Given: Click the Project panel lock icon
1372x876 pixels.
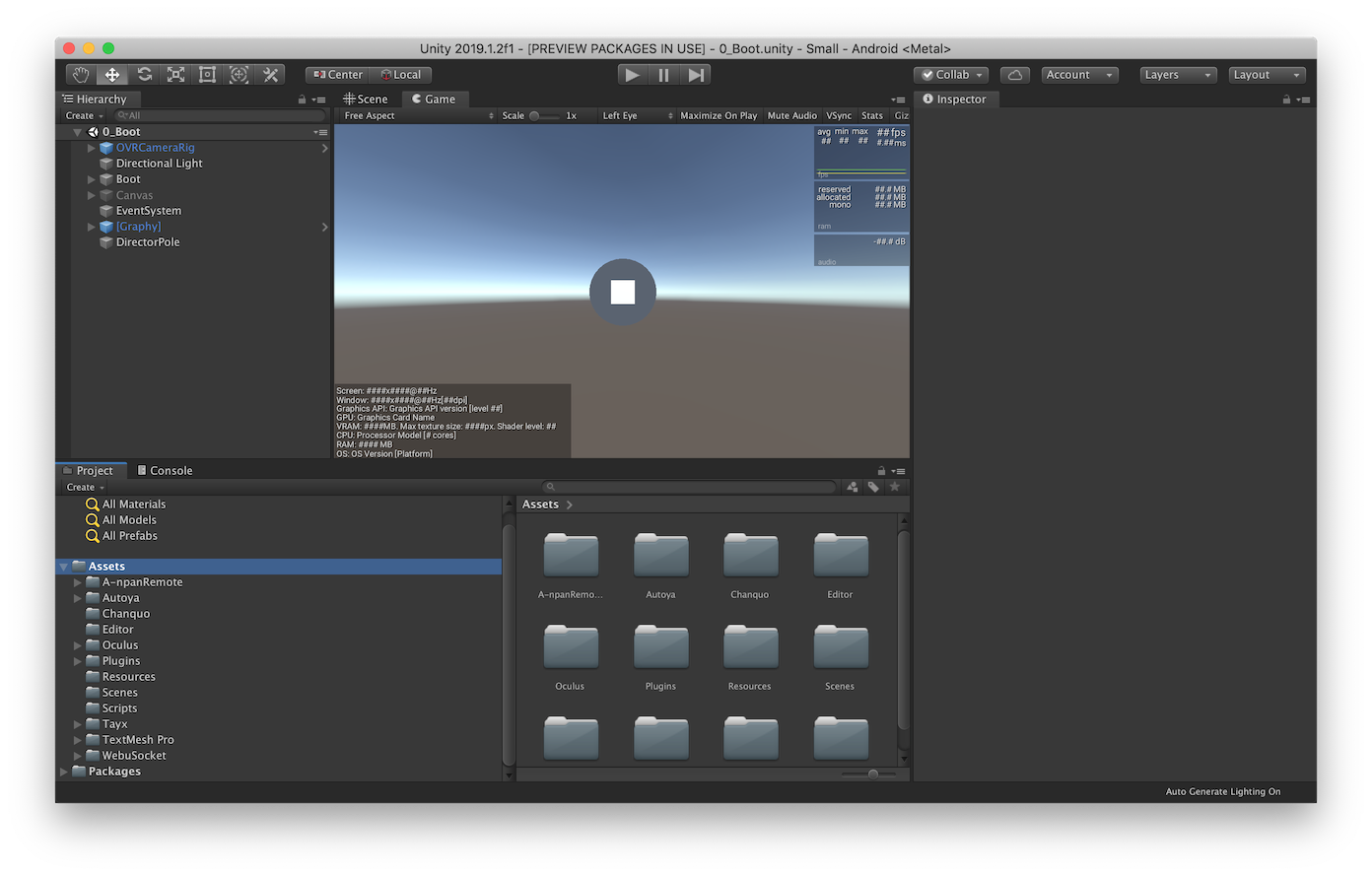Looking at the screenshot, I should tap(881, 471).
